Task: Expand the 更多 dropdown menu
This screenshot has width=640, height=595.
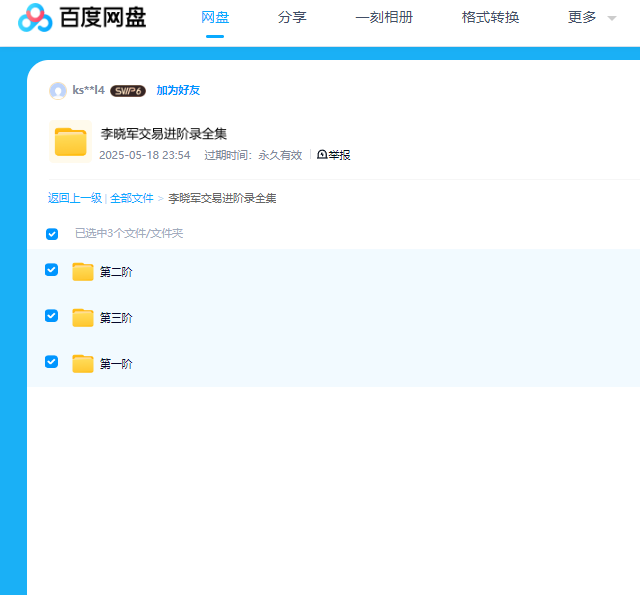Action: tap(591, 17)
